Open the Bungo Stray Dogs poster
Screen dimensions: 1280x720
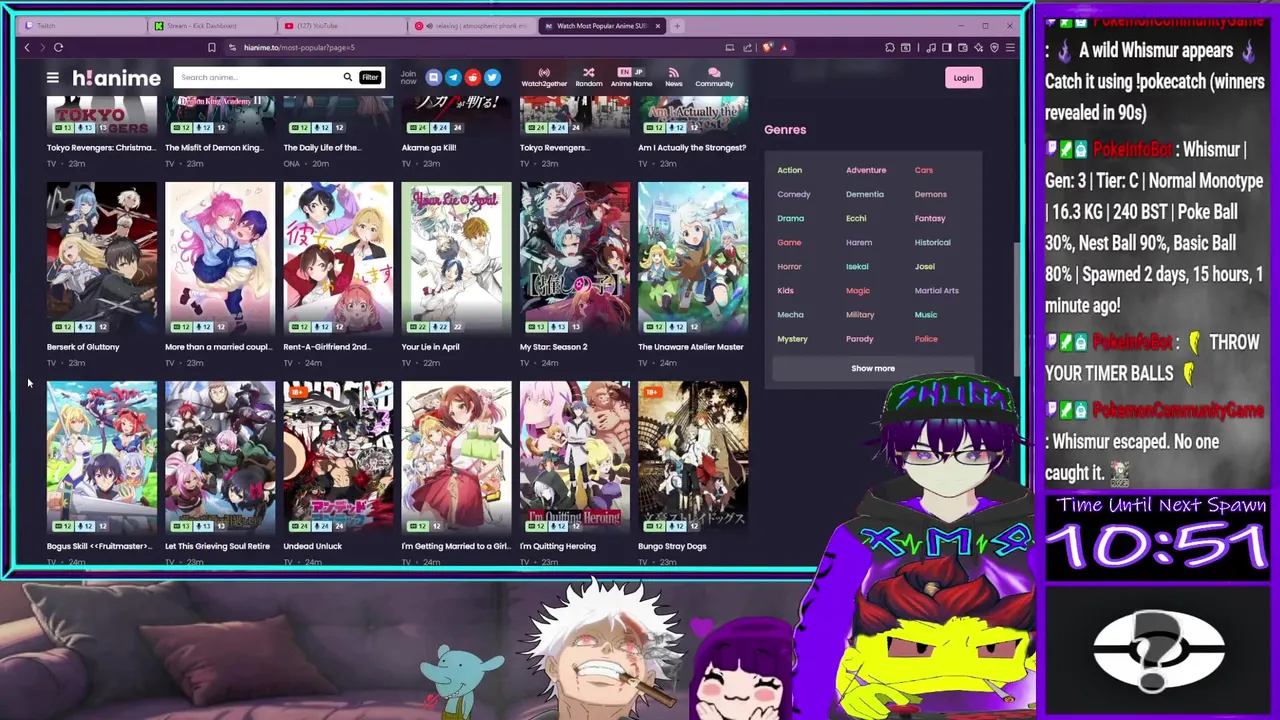pos(693,457)
